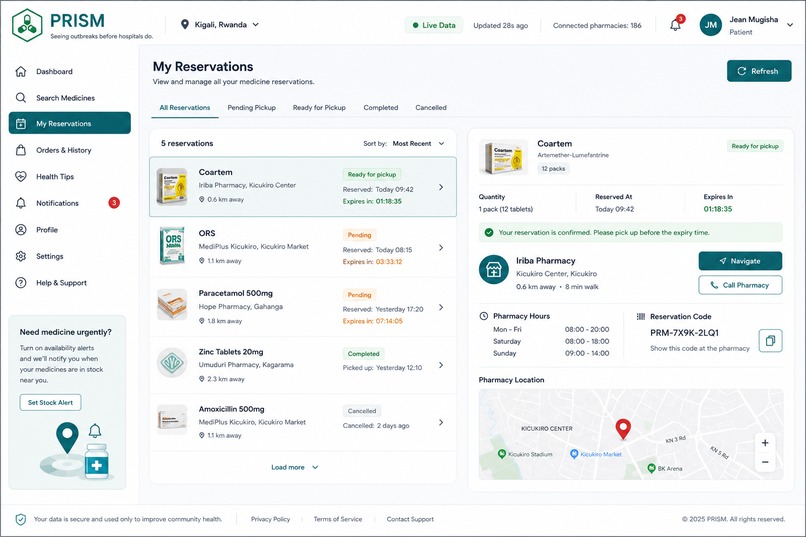The height and width of the screenshot is (537, 806).
Task: Click the Health Tips heart icon
Action: (21, 176)
